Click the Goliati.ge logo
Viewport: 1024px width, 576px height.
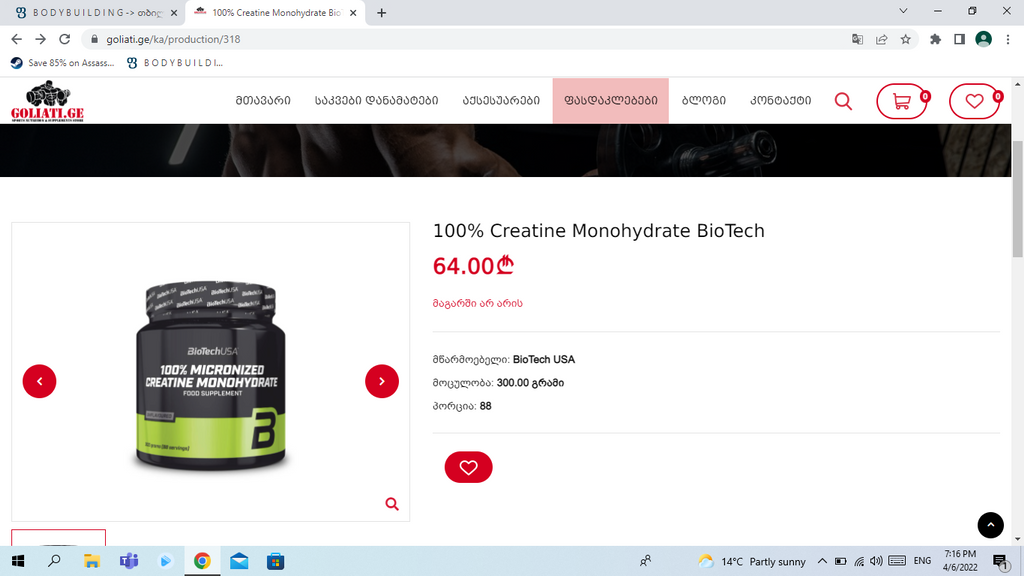tap(47, 101)
